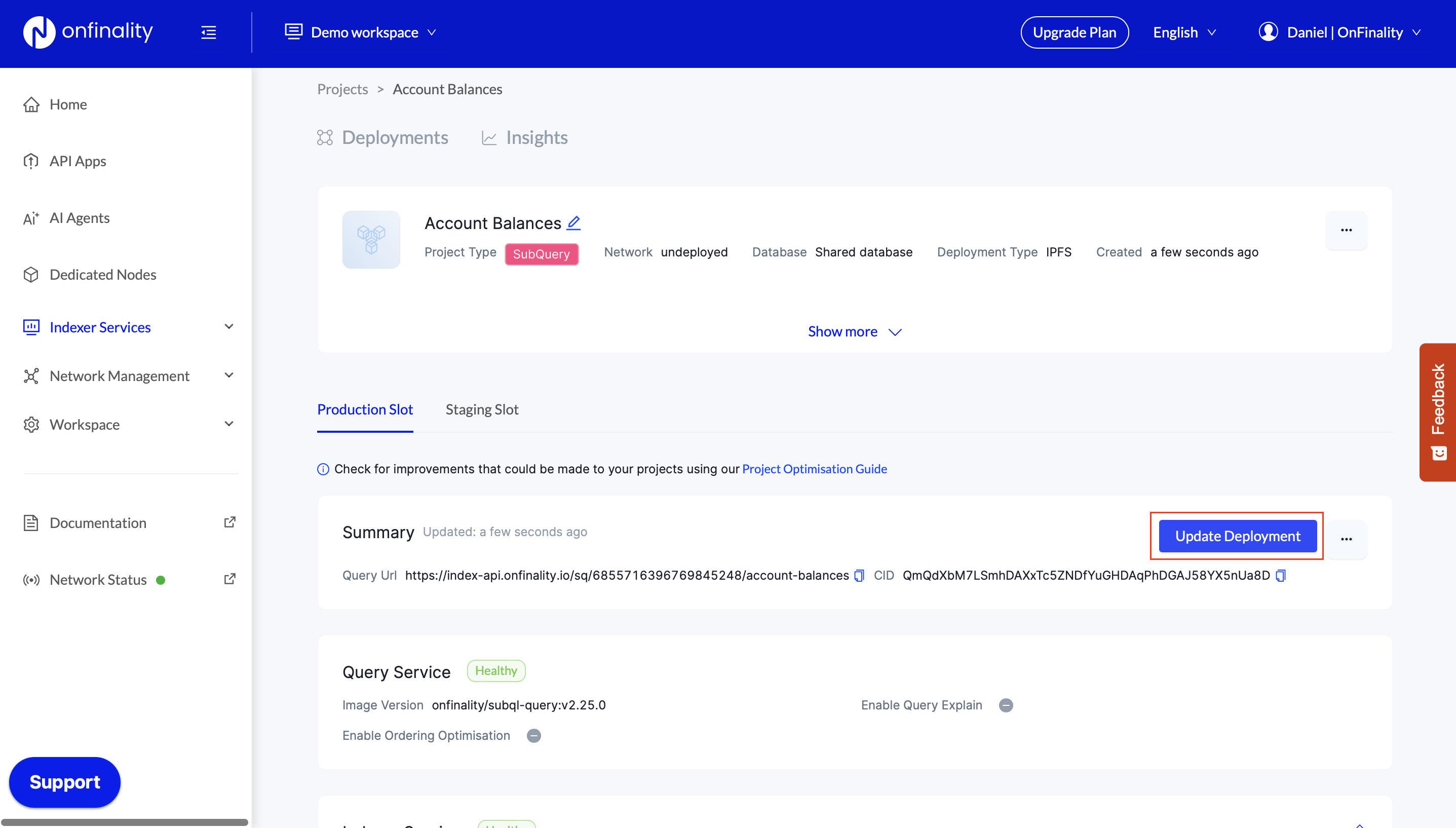The image size is (1456, 828).
Task: Open the Feedback panel on the right edge
Action: click(x=1438, y=411)
